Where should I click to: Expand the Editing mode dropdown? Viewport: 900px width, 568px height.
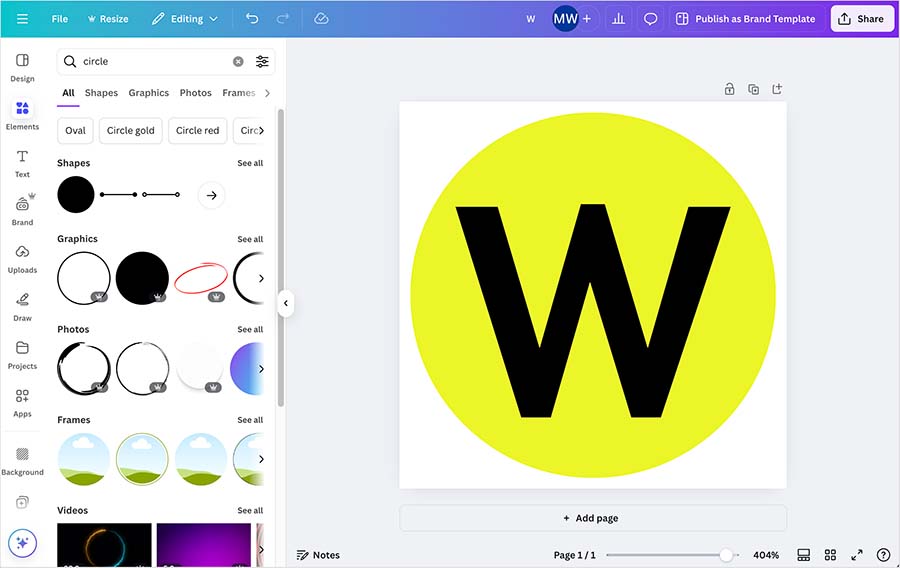point(185,19)
